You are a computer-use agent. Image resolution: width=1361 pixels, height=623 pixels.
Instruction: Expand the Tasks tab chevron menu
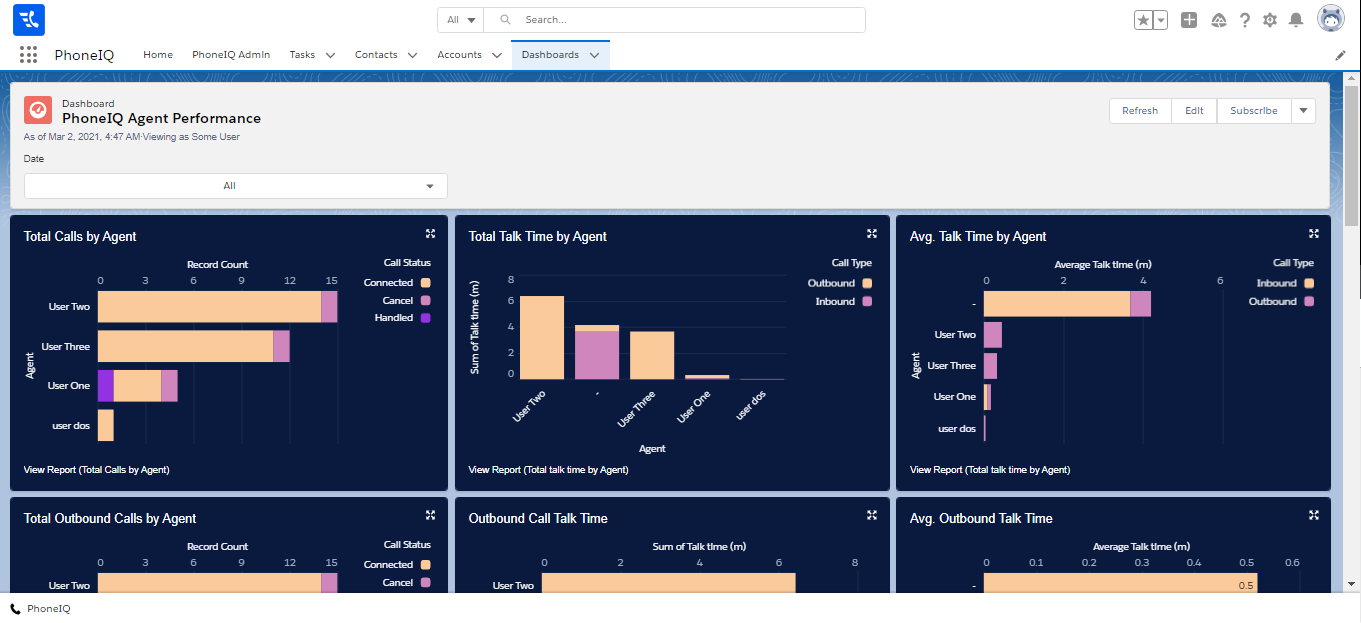pos(330,55)
